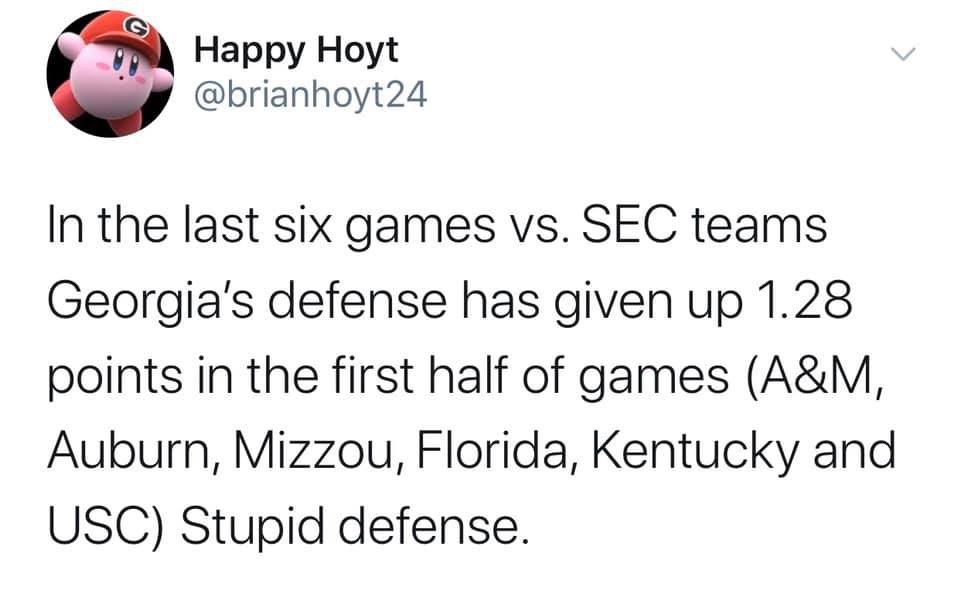Open Happy Hoyt's Kirby profile picture
This screenshot has height=600, width=960.
(110, 74)
